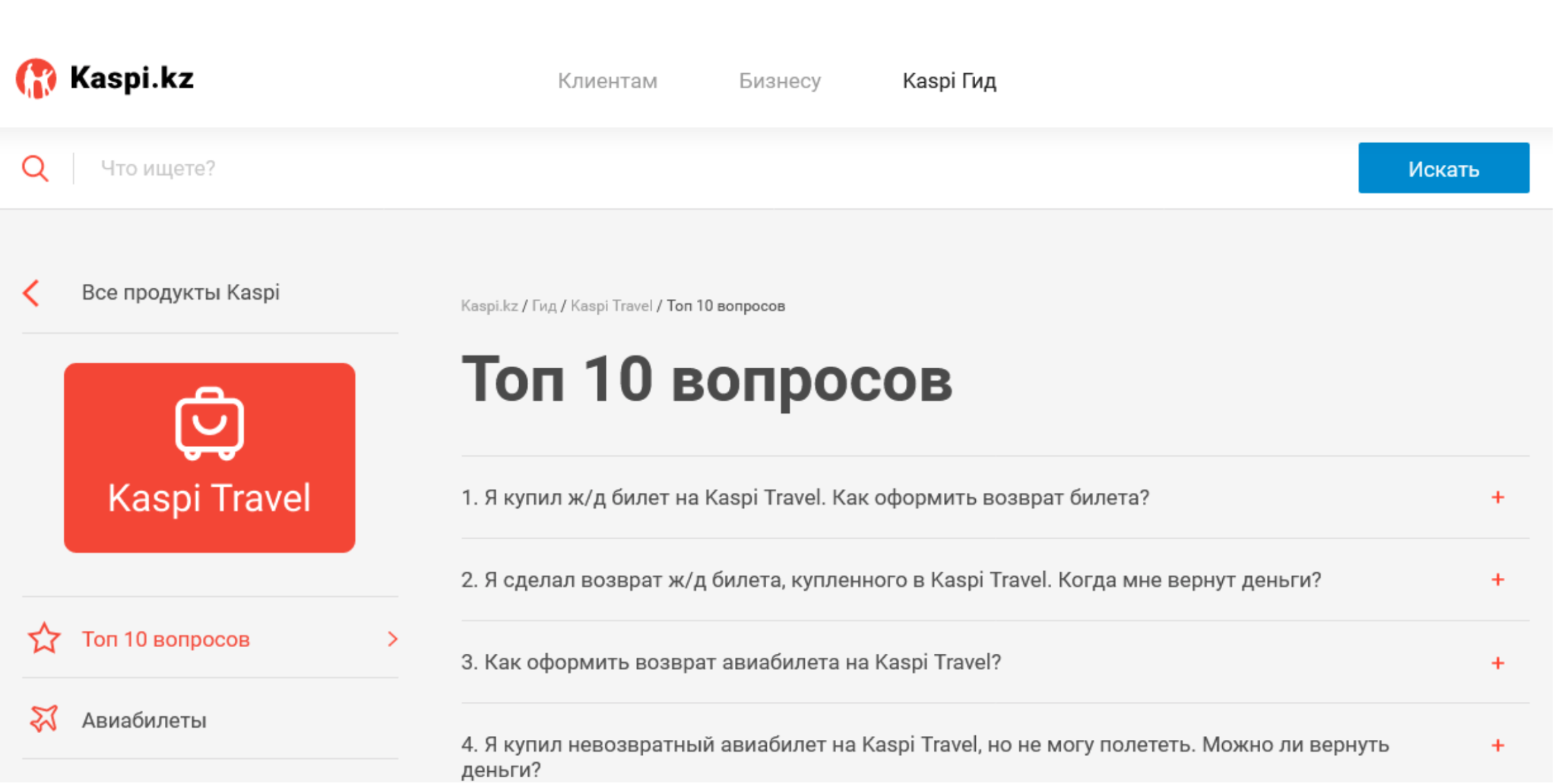Open the Бизнесу menu item

point(780,81)
